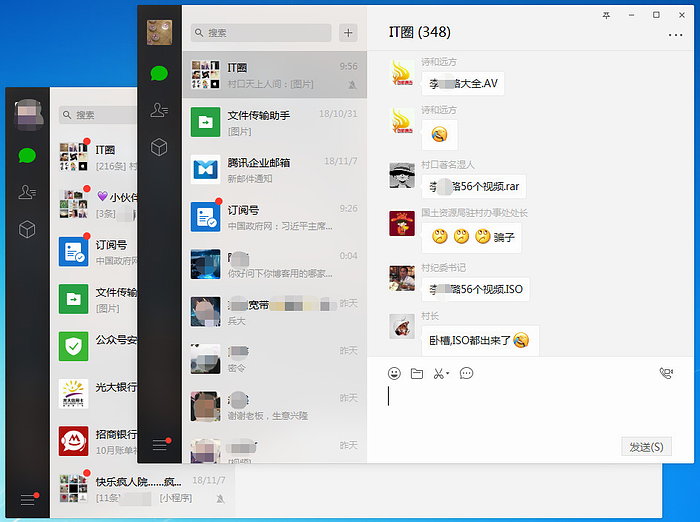Click the message containing the .ISO file
The image size is (700, 522).
[476, 290]
